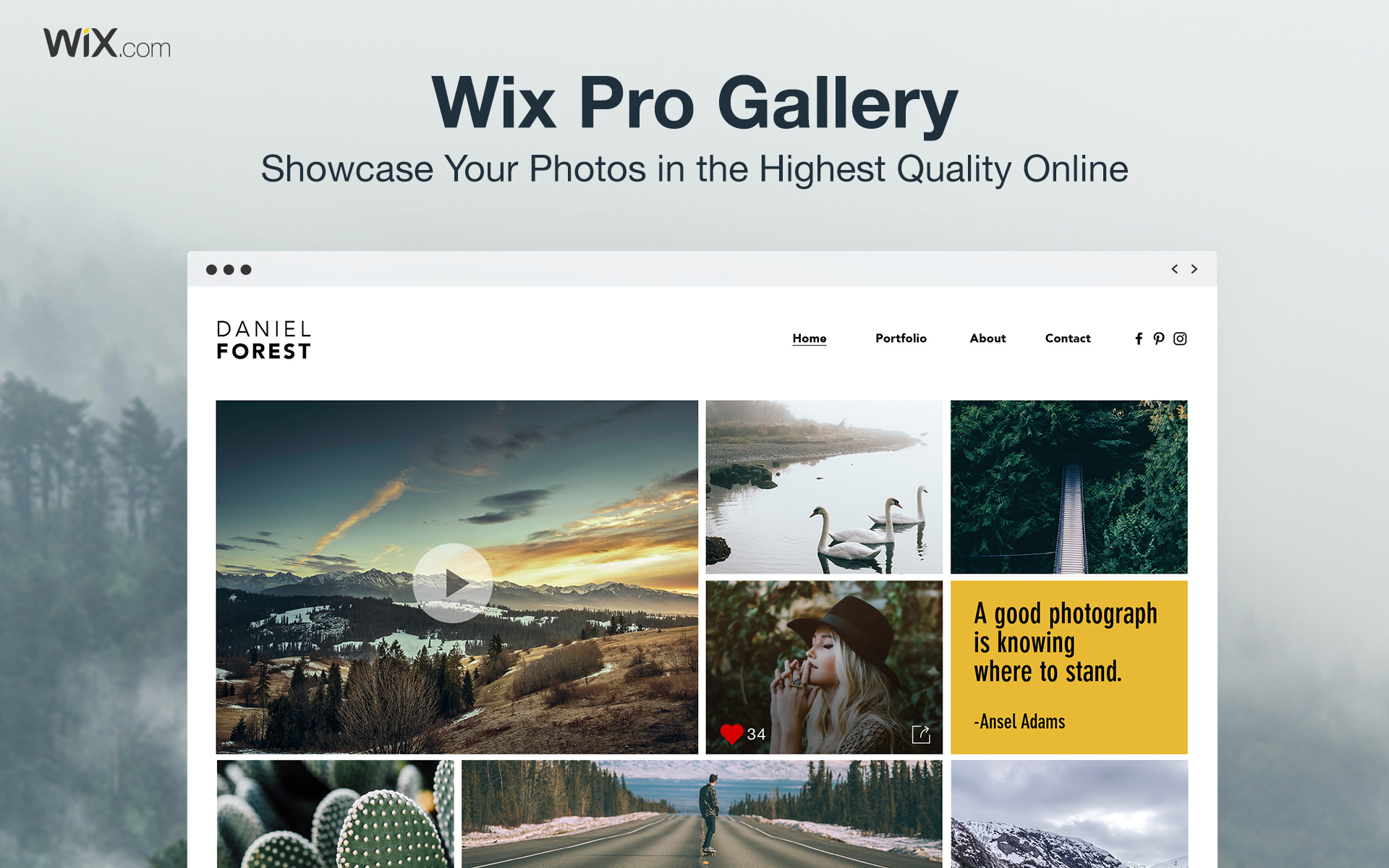Select the yellow Ansel Adams quote tile
The height and width of the screenshot is (868, 1389).
1069,667
